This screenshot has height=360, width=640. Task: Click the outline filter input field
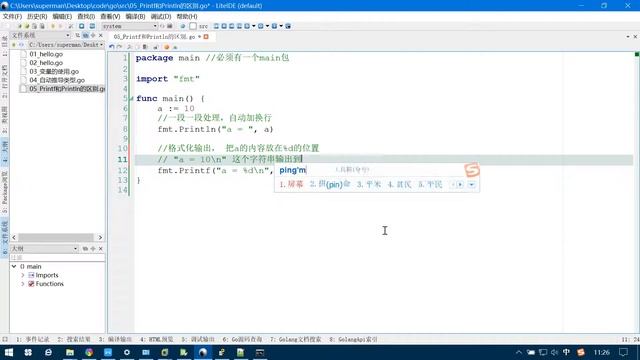(x=57, y=258)
